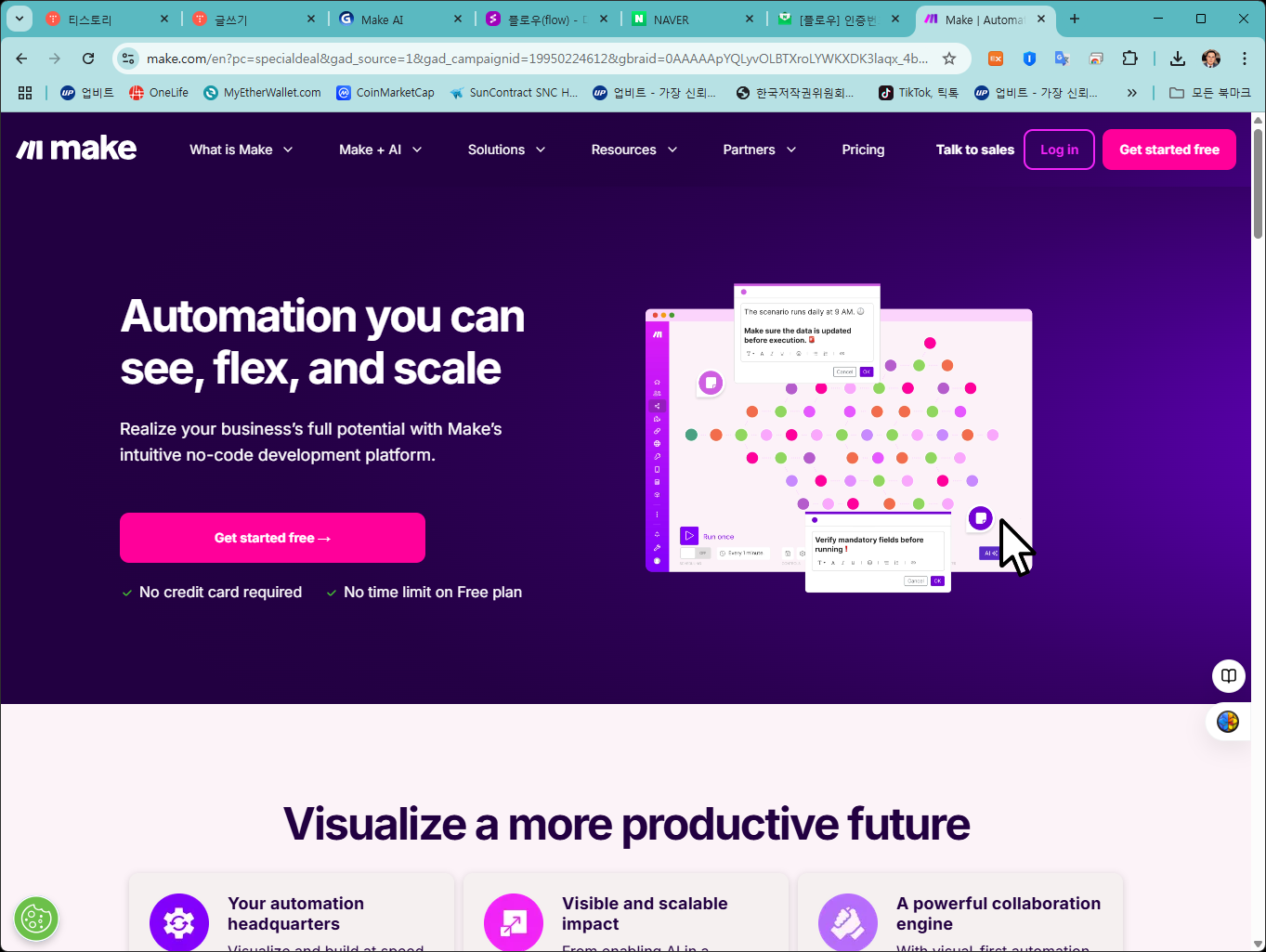Open cookie settings icon at bottom left
The image size is (1266, 952).
pyautogui.click(x=36, y=919)
